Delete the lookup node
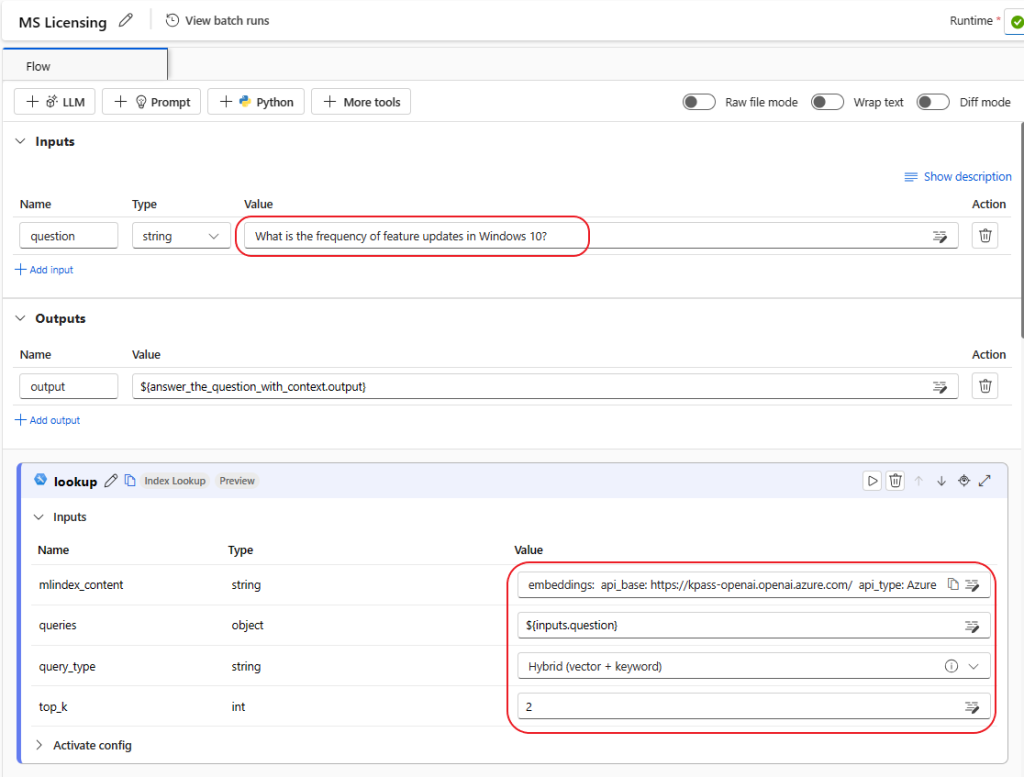This screenshot has width=1024, height=777. coord(895,481)
